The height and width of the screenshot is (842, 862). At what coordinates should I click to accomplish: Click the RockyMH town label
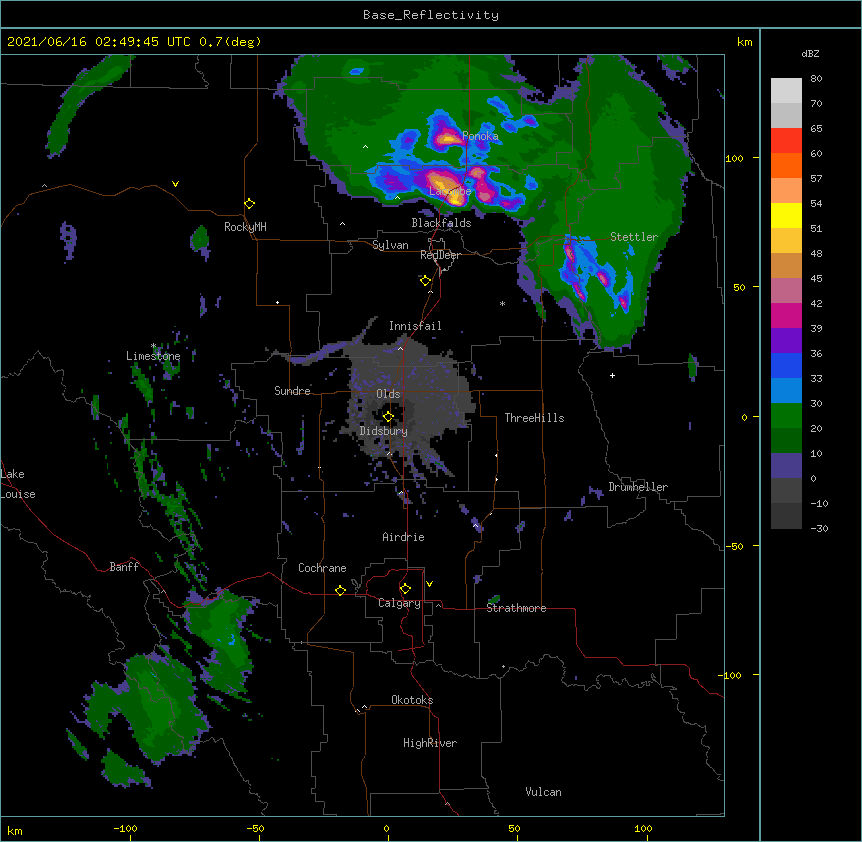[245, 227]
